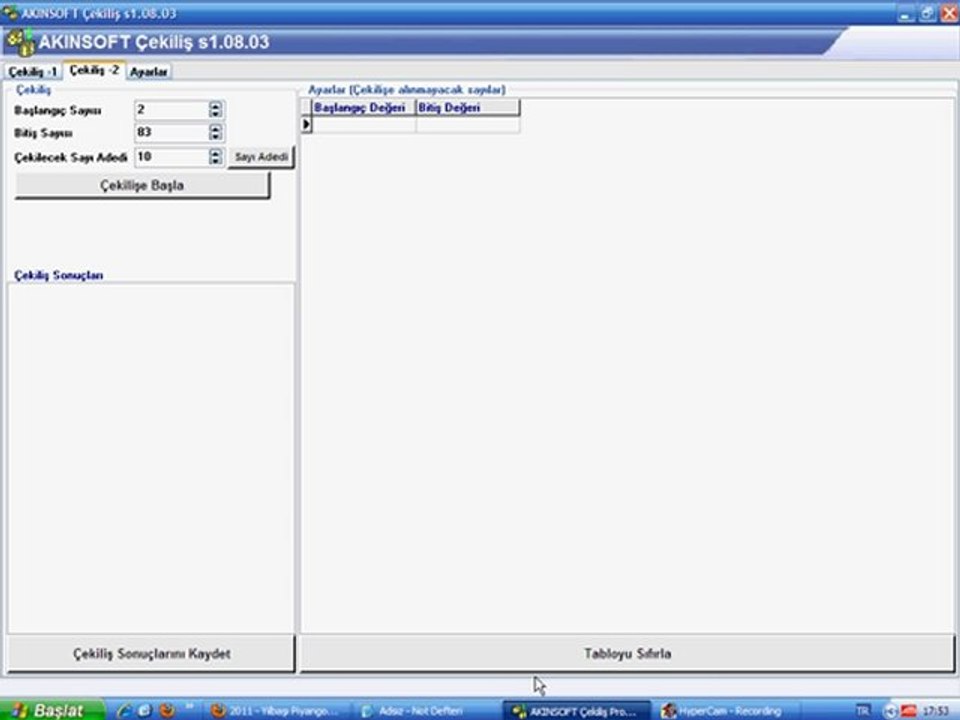Select the Çekiliş -2 tab
The image size is (960, 720).
pyautogui.click(x=94, y=70)
